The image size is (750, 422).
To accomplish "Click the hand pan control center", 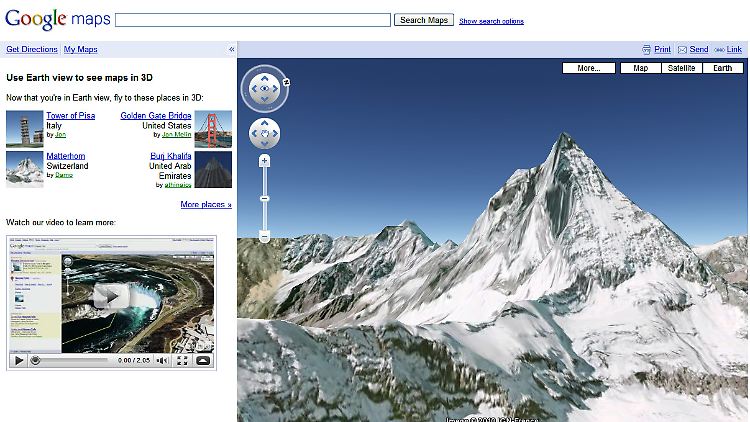I will pyautogui.click(x=264, y=133).
